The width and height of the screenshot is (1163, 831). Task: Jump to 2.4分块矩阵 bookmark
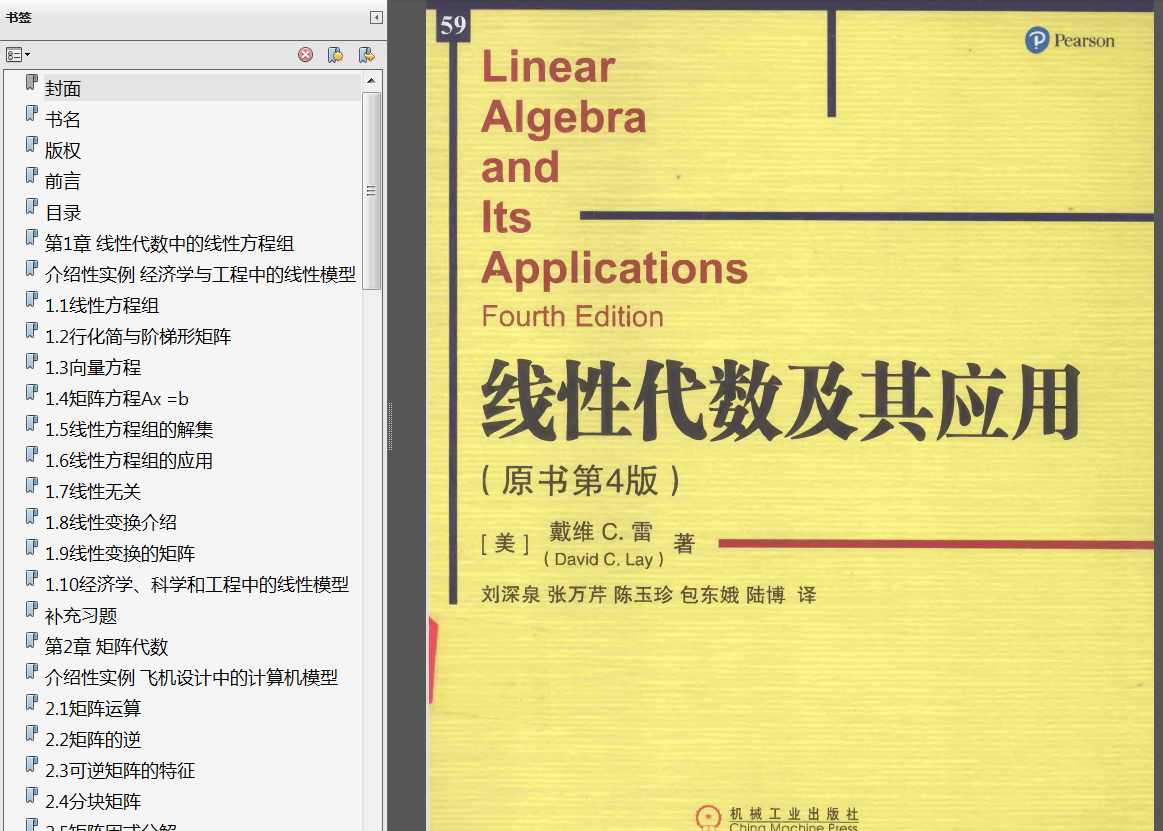coord(93,802)
